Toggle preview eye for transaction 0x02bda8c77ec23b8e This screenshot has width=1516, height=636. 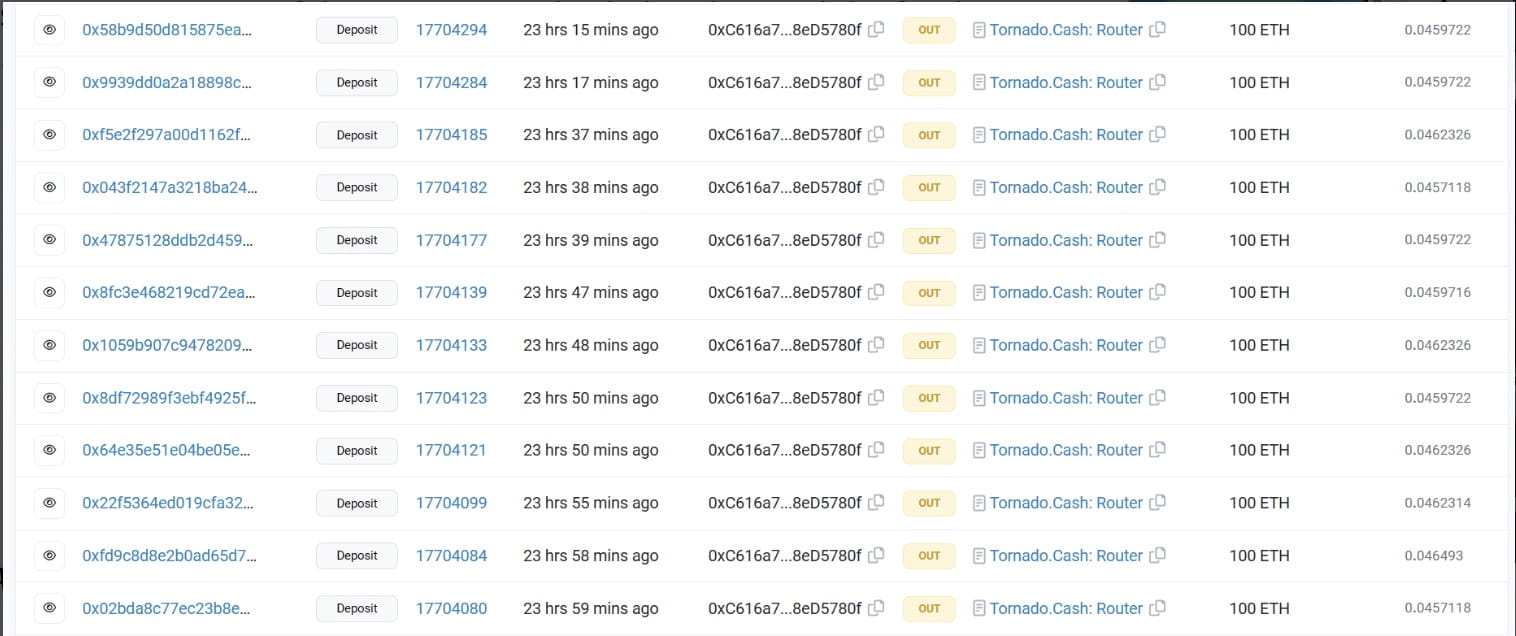point(49,608)
